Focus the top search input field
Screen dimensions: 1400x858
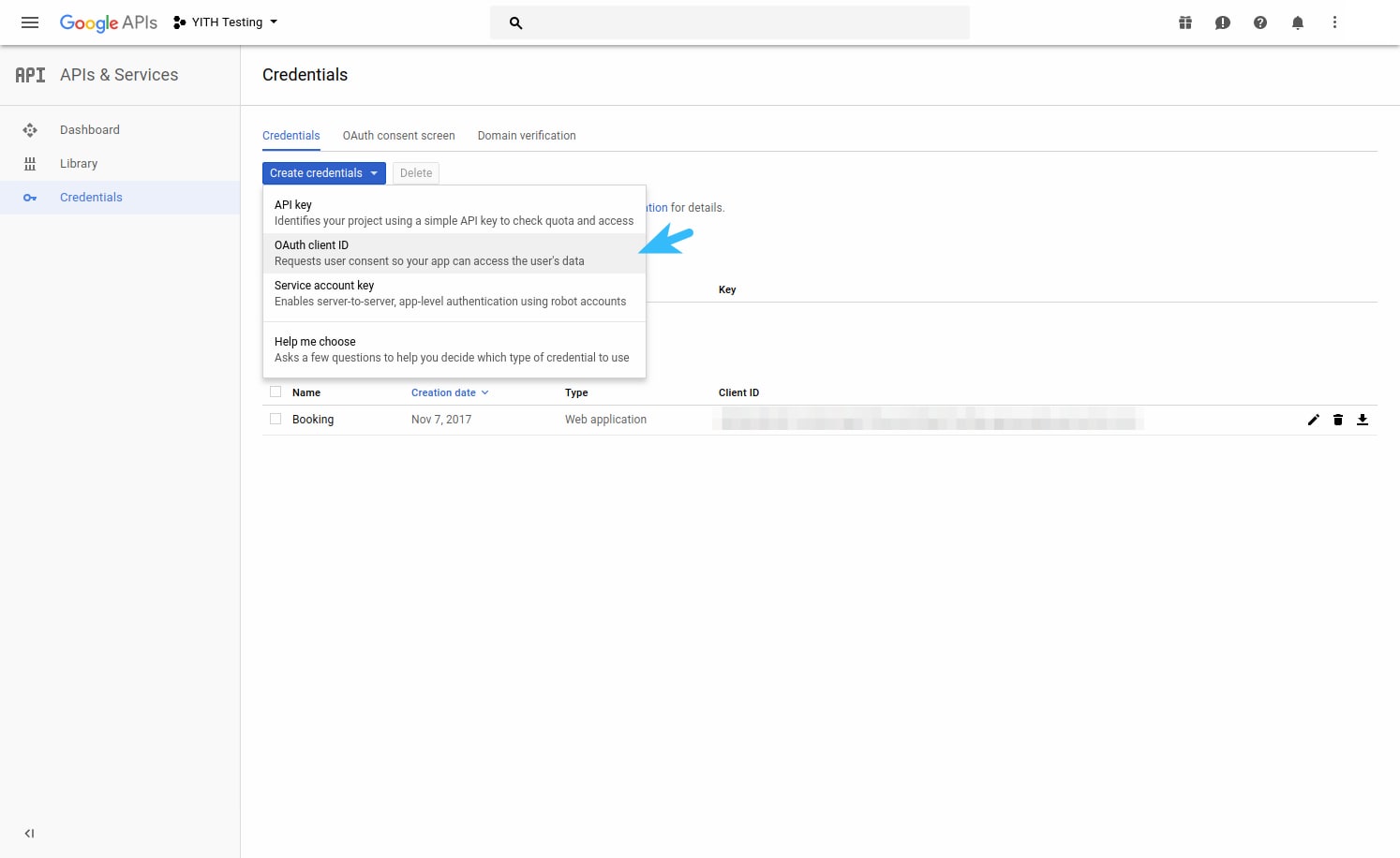pyautogui.click(x=730, y=22)
